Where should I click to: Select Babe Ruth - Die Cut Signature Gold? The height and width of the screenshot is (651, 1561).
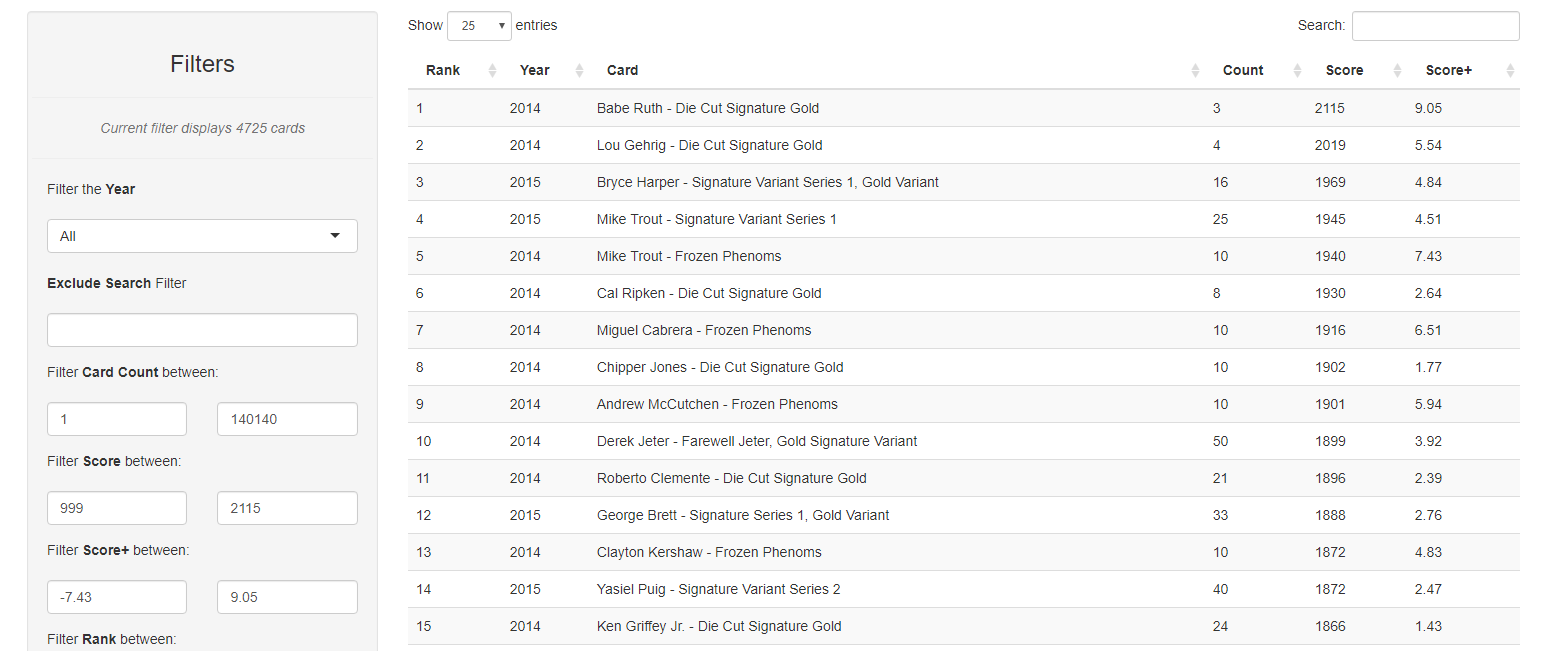pyautogui.click(x=708, y=108)
